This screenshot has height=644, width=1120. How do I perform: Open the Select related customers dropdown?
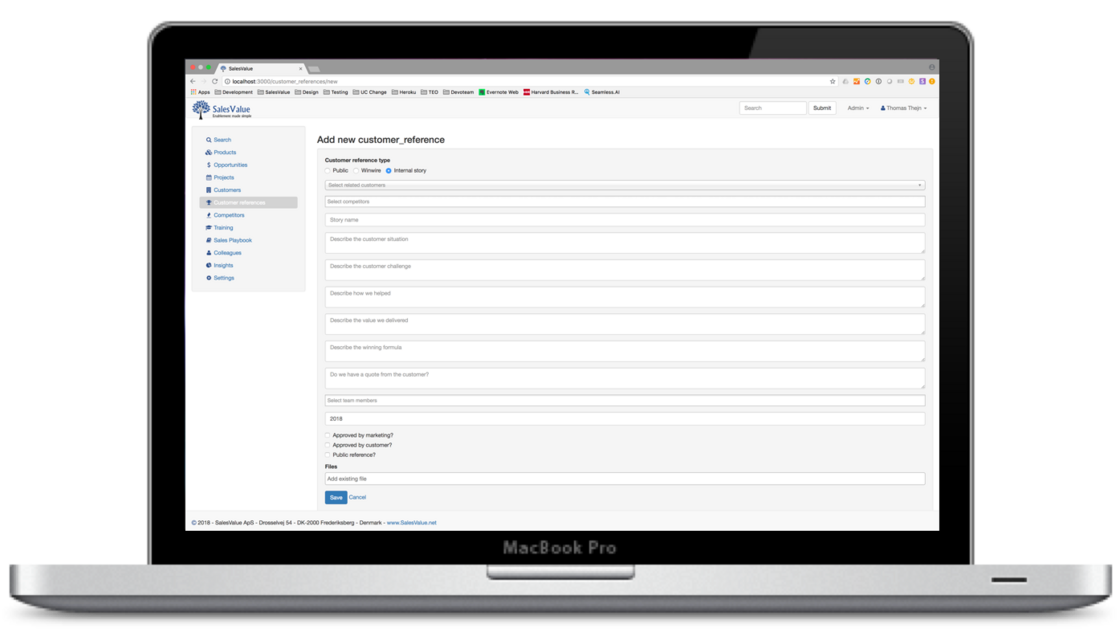coord(624,185)
